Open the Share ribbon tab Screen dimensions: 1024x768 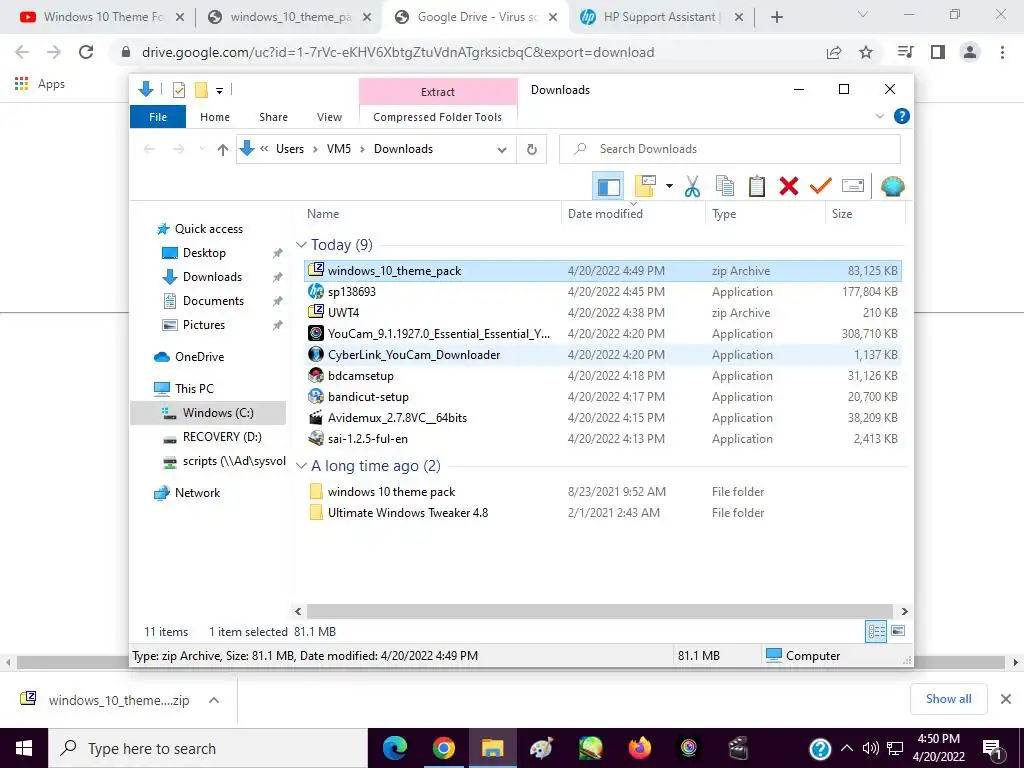click(273, 117)
